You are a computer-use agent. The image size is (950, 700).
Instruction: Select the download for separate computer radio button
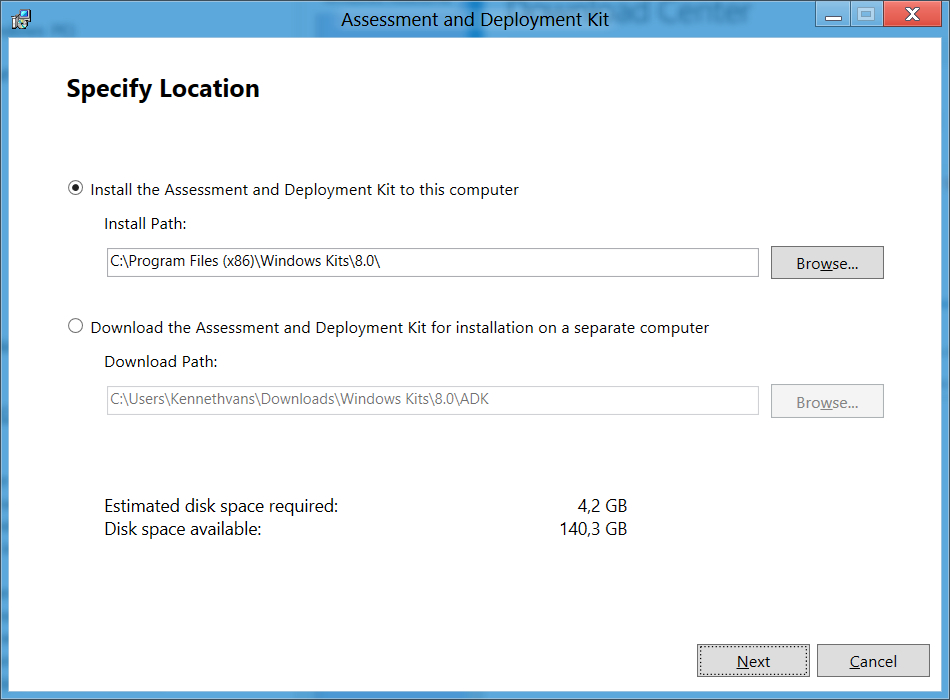point(75,326)
